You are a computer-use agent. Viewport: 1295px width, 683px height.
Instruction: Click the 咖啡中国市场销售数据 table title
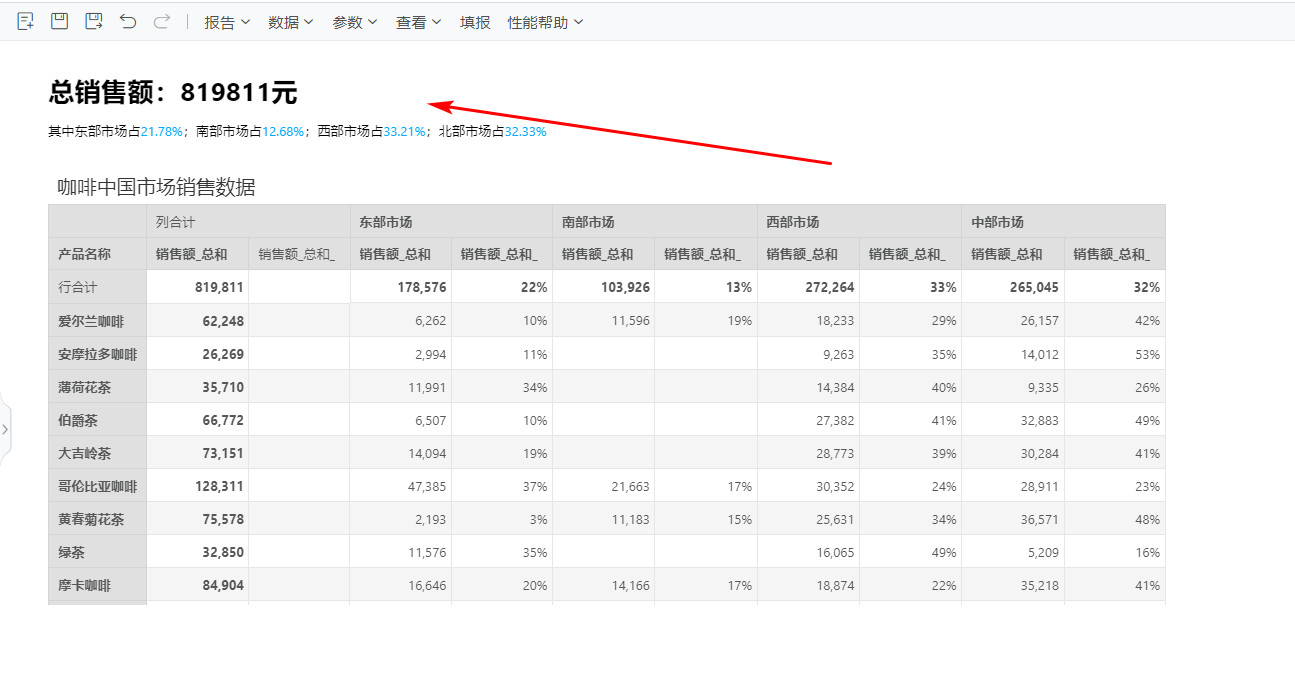tap(156, 187)
